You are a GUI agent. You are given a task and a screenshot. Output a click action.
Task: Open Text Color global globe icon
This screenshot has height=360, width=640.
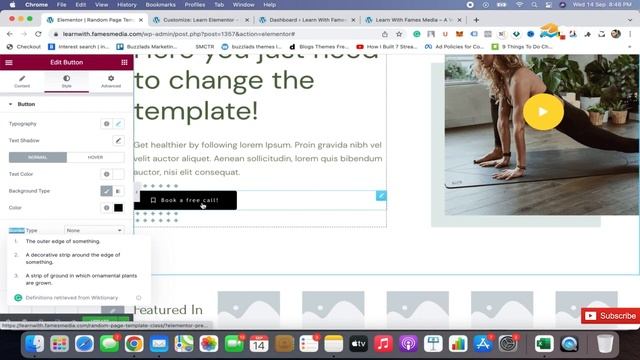(x=107, y=174)
